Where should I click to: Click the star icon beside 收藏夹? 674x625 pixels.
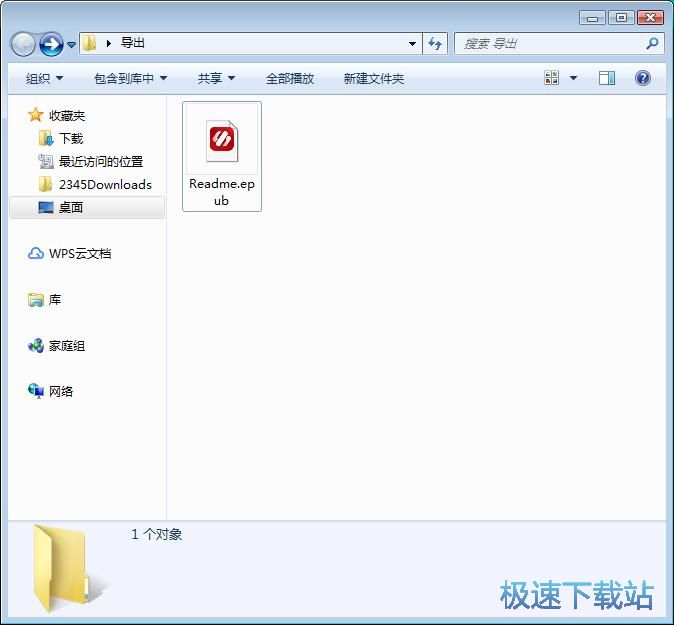click(35, 115)
